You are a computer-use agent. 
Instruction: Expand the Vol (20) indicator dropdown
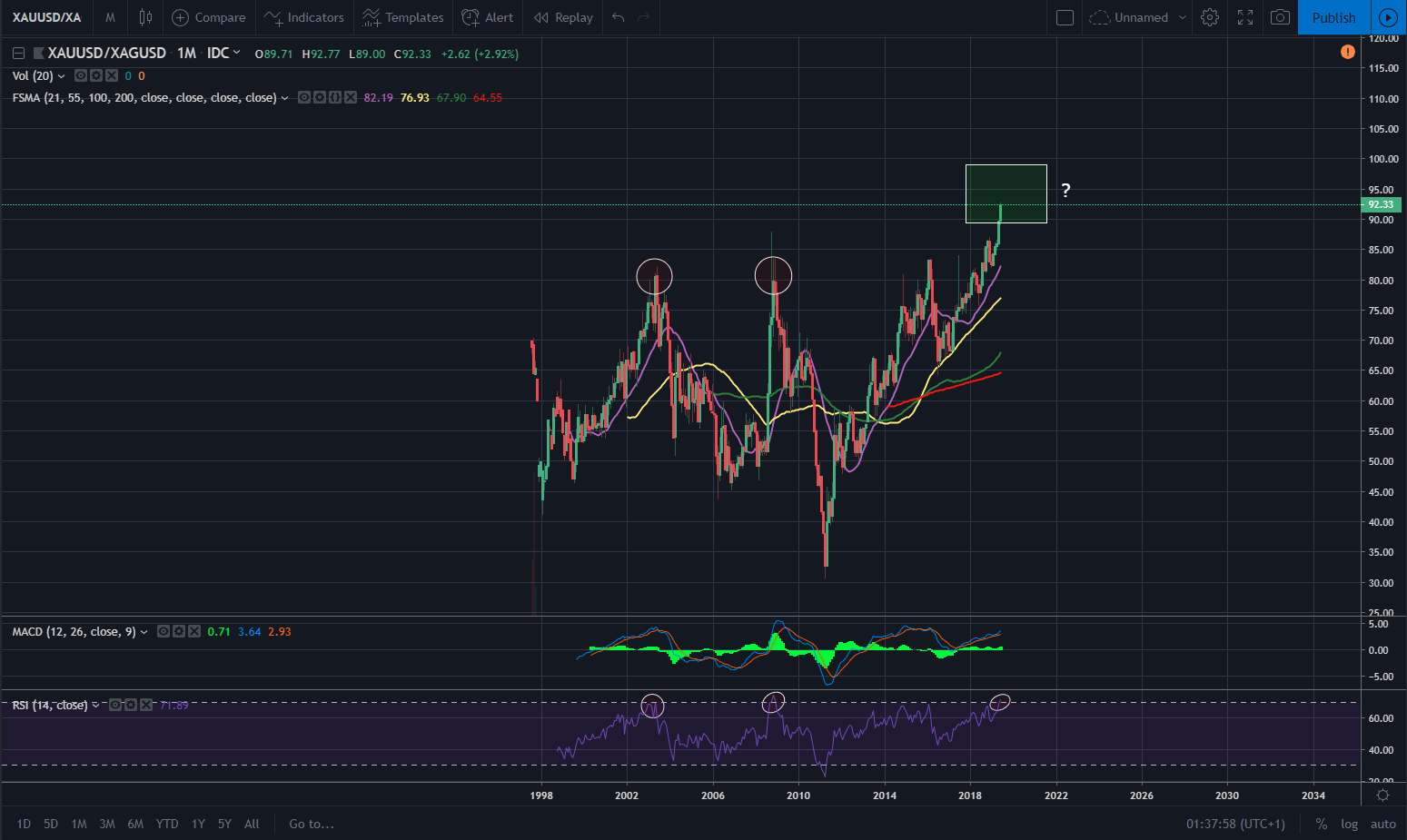[62, 76]
